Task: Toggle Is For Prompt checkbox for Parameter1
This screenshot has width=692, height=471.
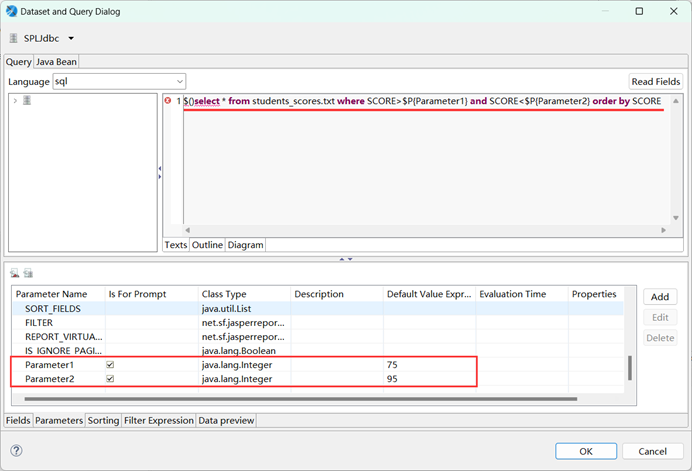Action: pyautogui.click(x=111, y=366)
